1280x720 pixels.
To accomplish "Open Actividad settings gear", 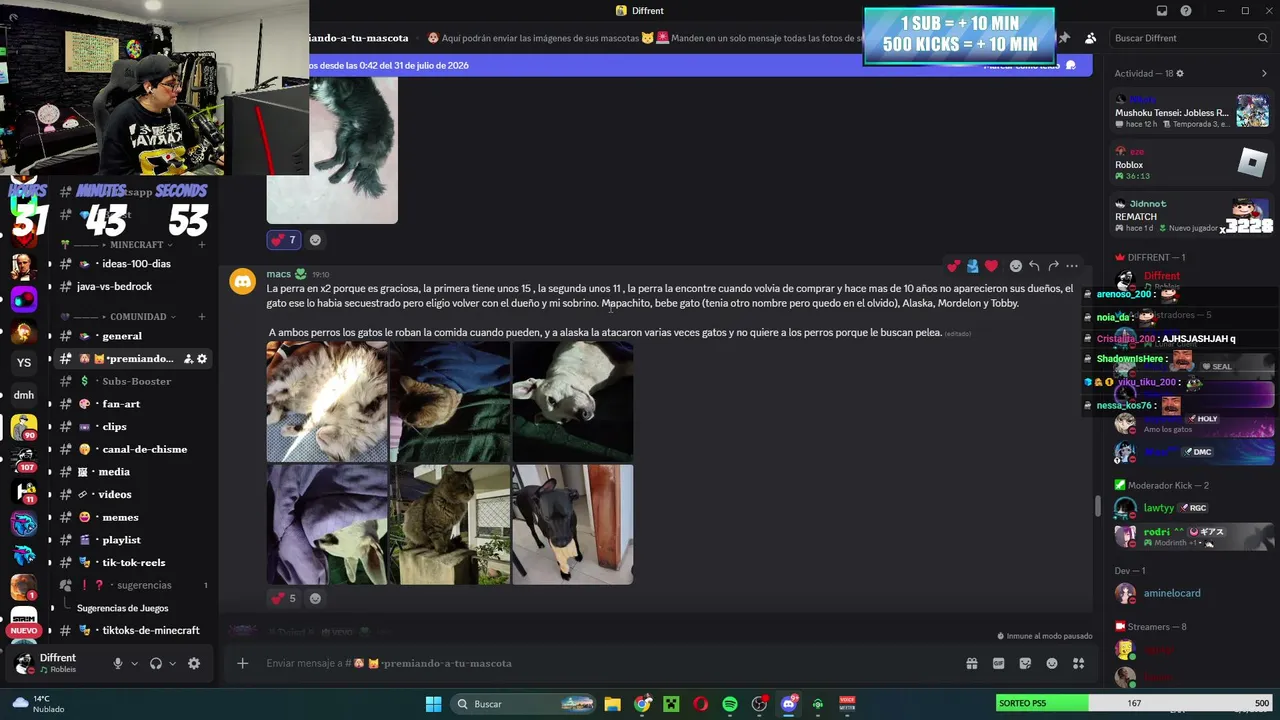I will pyautogui.click(x=1180, y=73).
